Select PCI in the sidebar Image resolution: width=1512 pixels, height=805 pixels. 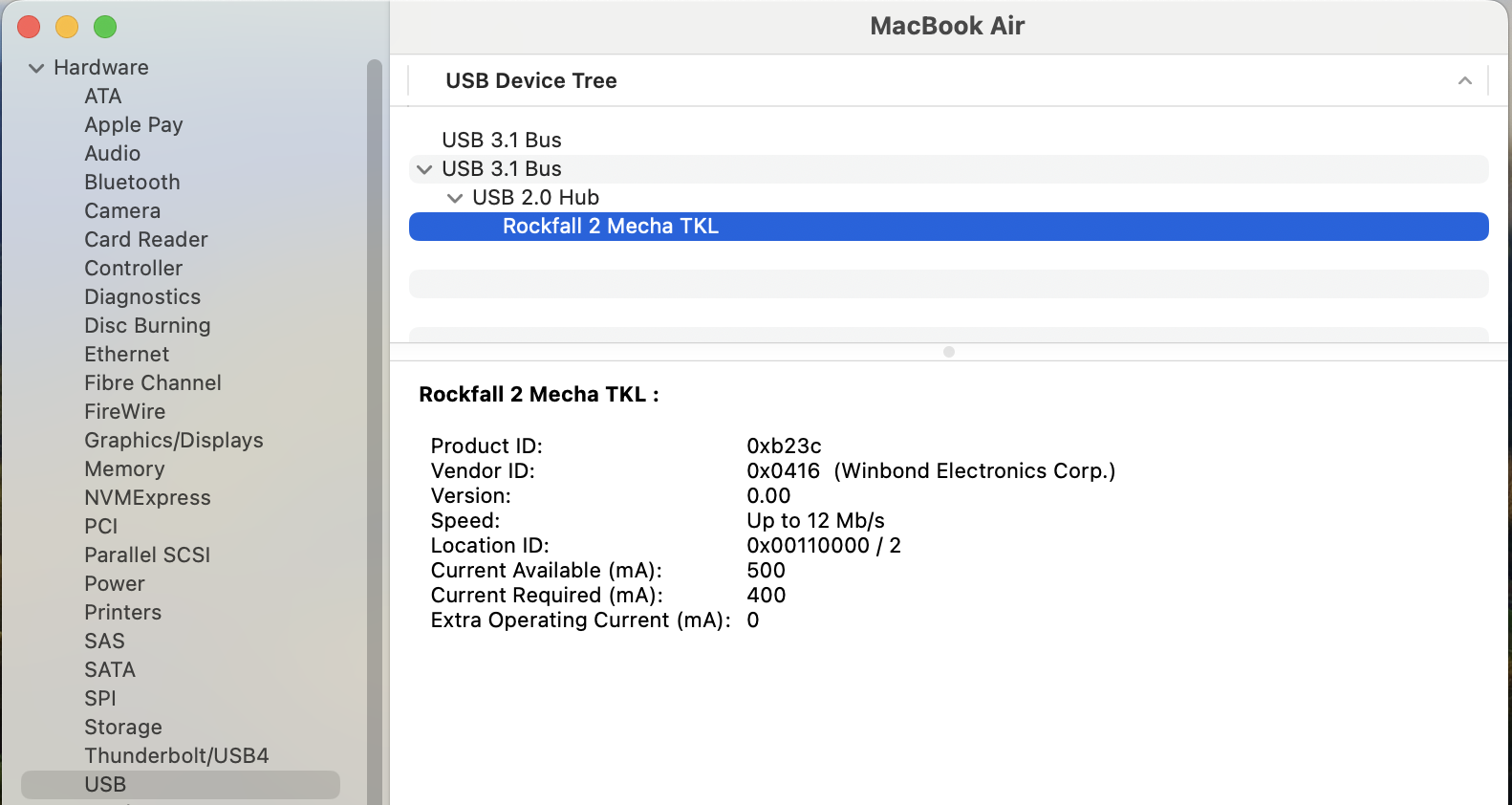tap(101, 527)
